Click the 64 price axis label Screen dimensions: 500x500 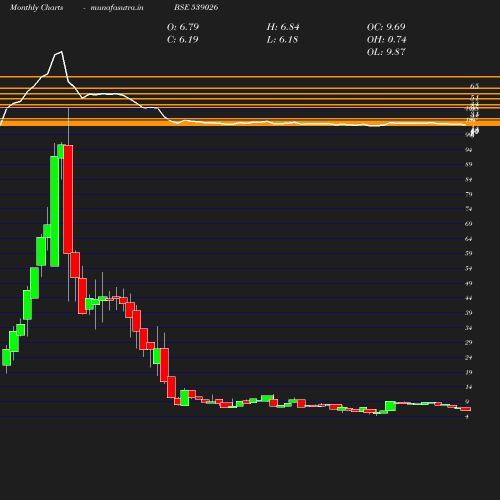469,239
